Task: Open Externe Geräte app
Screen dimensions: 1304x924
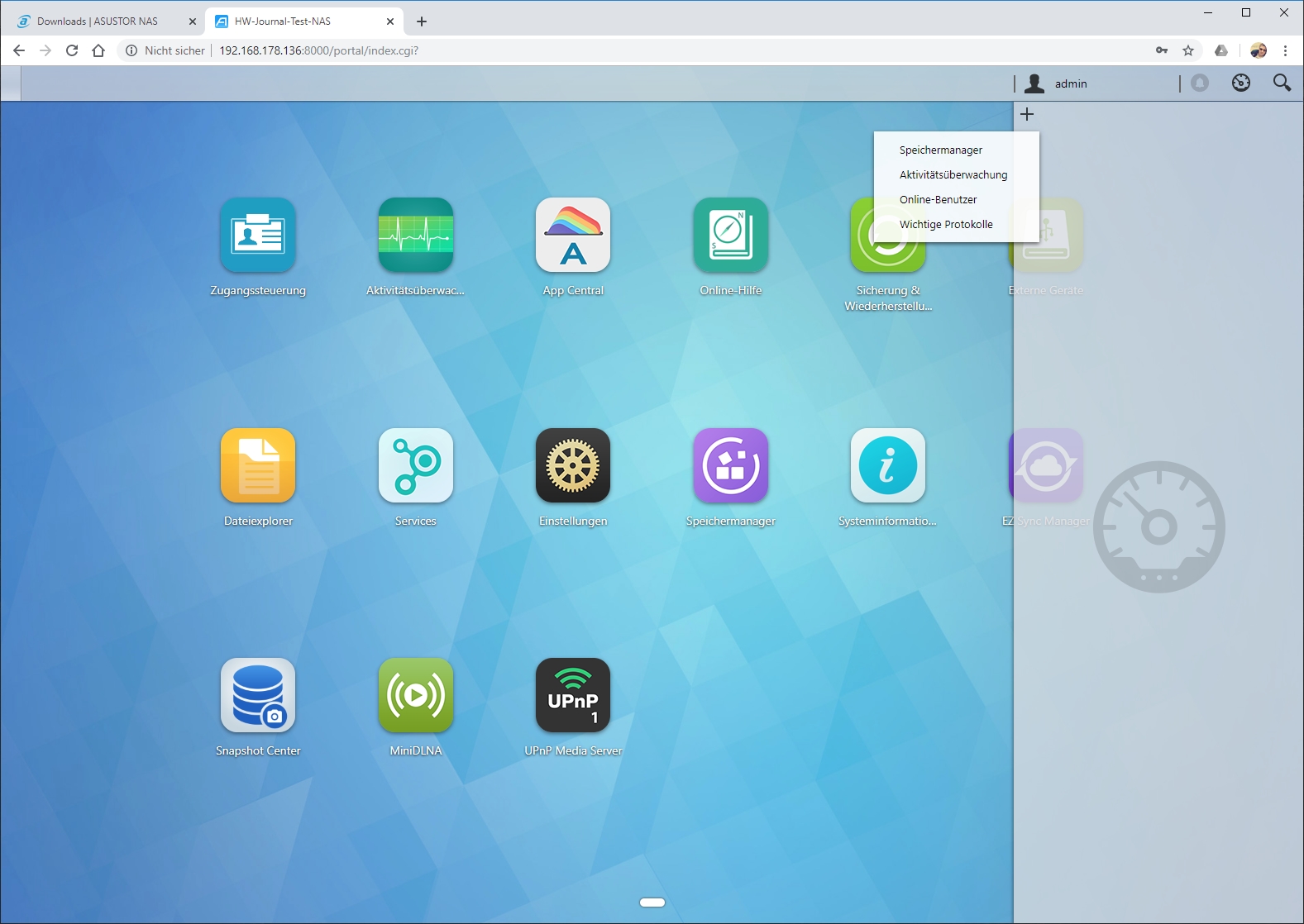Action: point(1046,235)
